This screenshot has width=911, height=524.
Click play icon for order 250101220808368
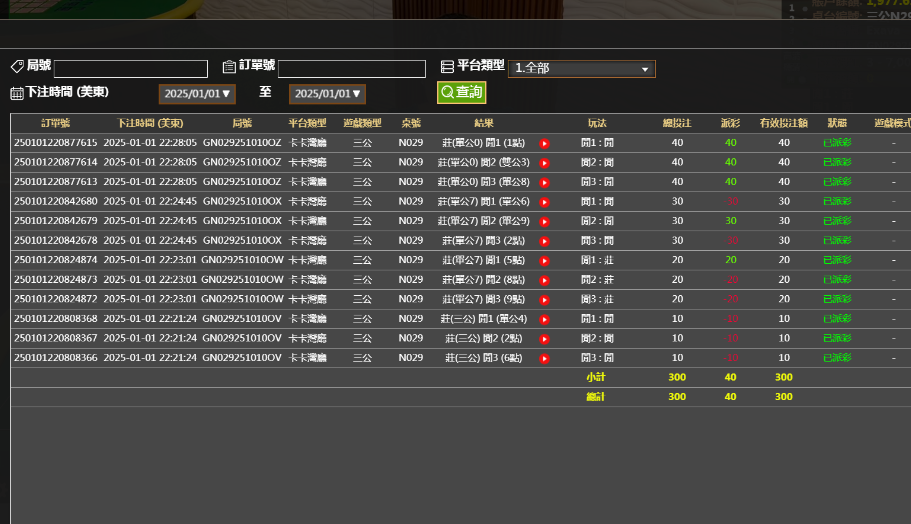(545, 319)
